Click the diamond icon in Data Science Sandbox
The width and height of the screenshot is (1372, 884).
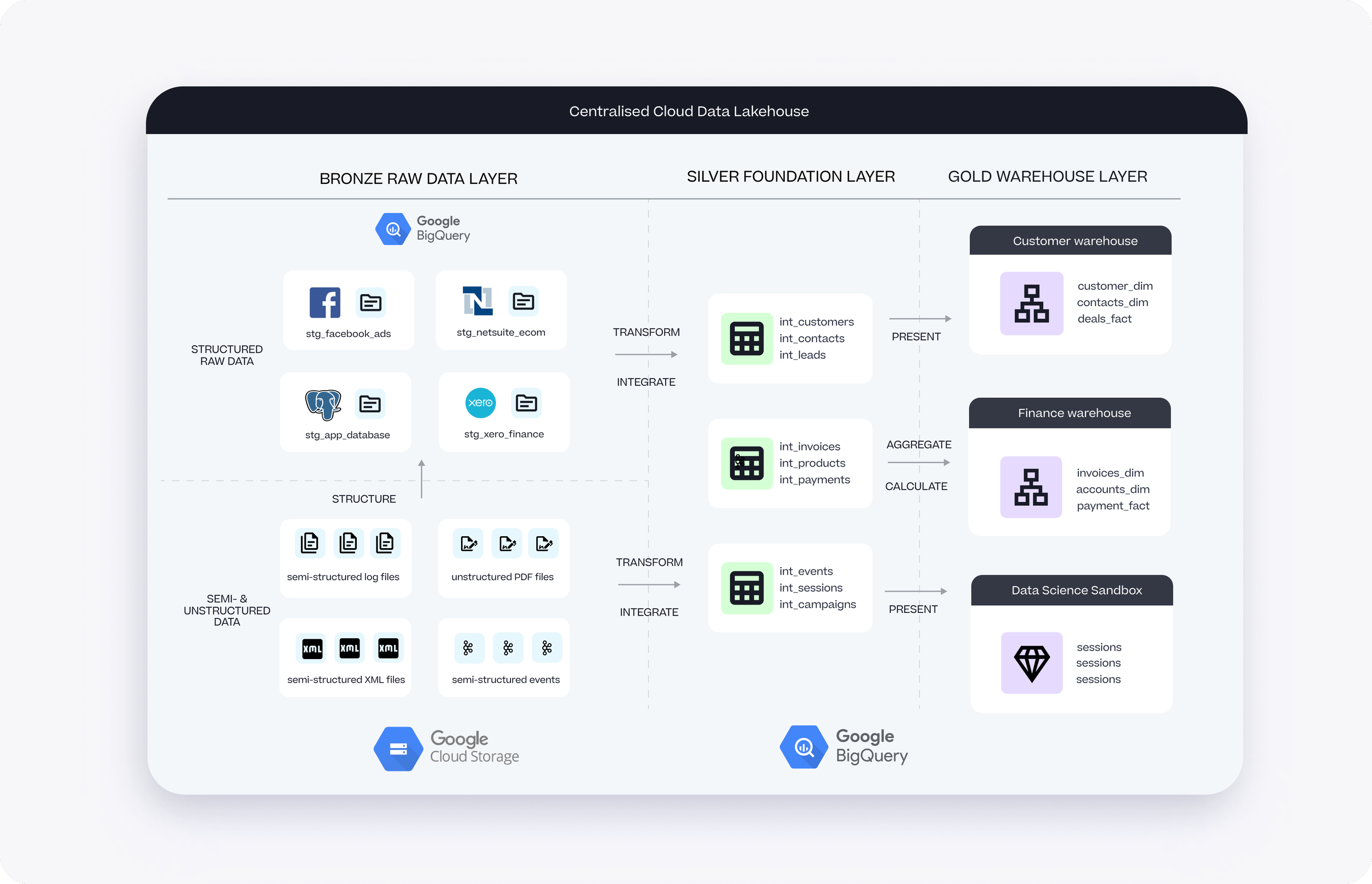1032,663
